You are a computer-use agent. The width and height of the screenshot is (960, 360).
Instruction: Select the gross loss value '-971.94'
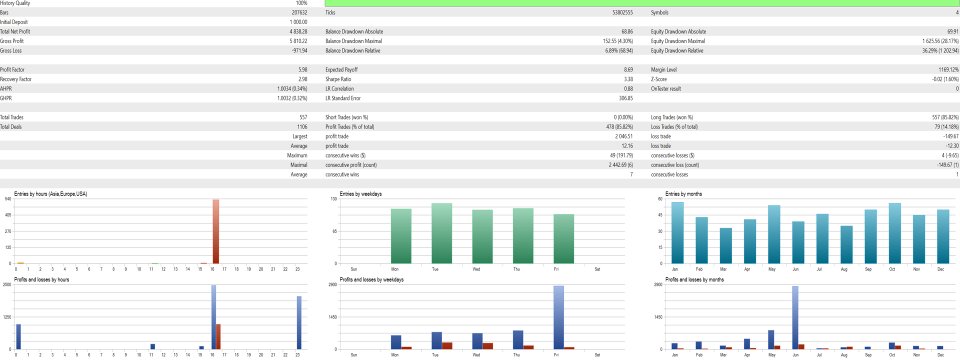coord(299,51)
